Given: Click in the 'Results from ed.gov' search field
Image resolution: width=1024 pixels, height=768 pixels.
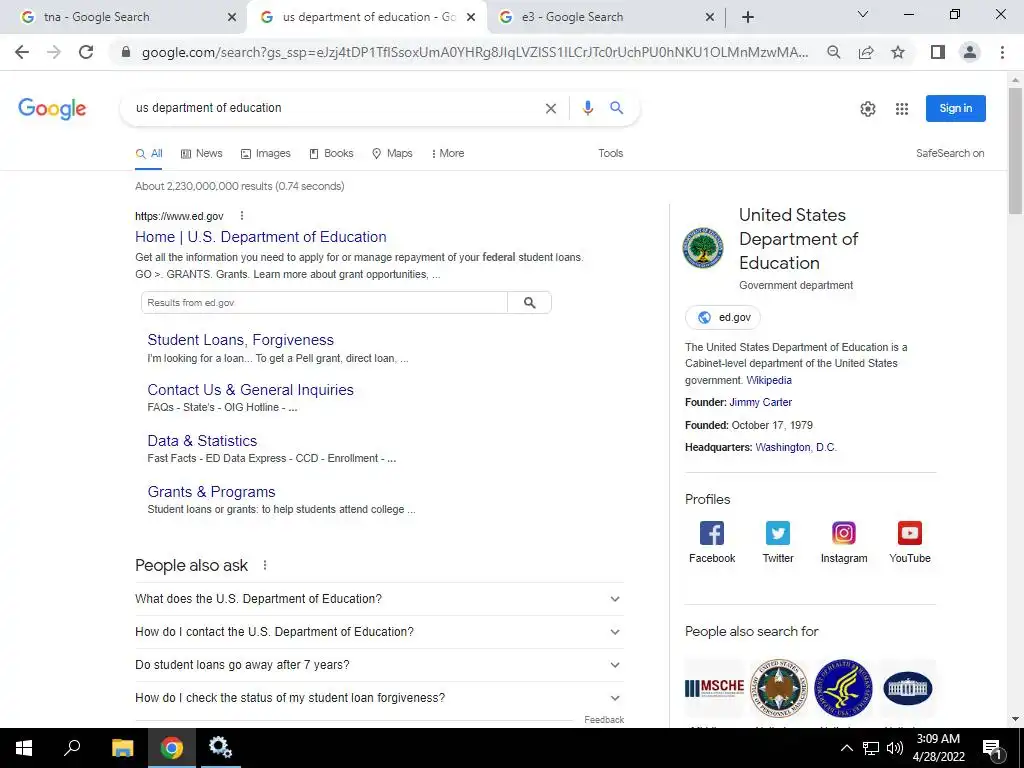Looking at the screenshot, I should (x=324, y=302).
